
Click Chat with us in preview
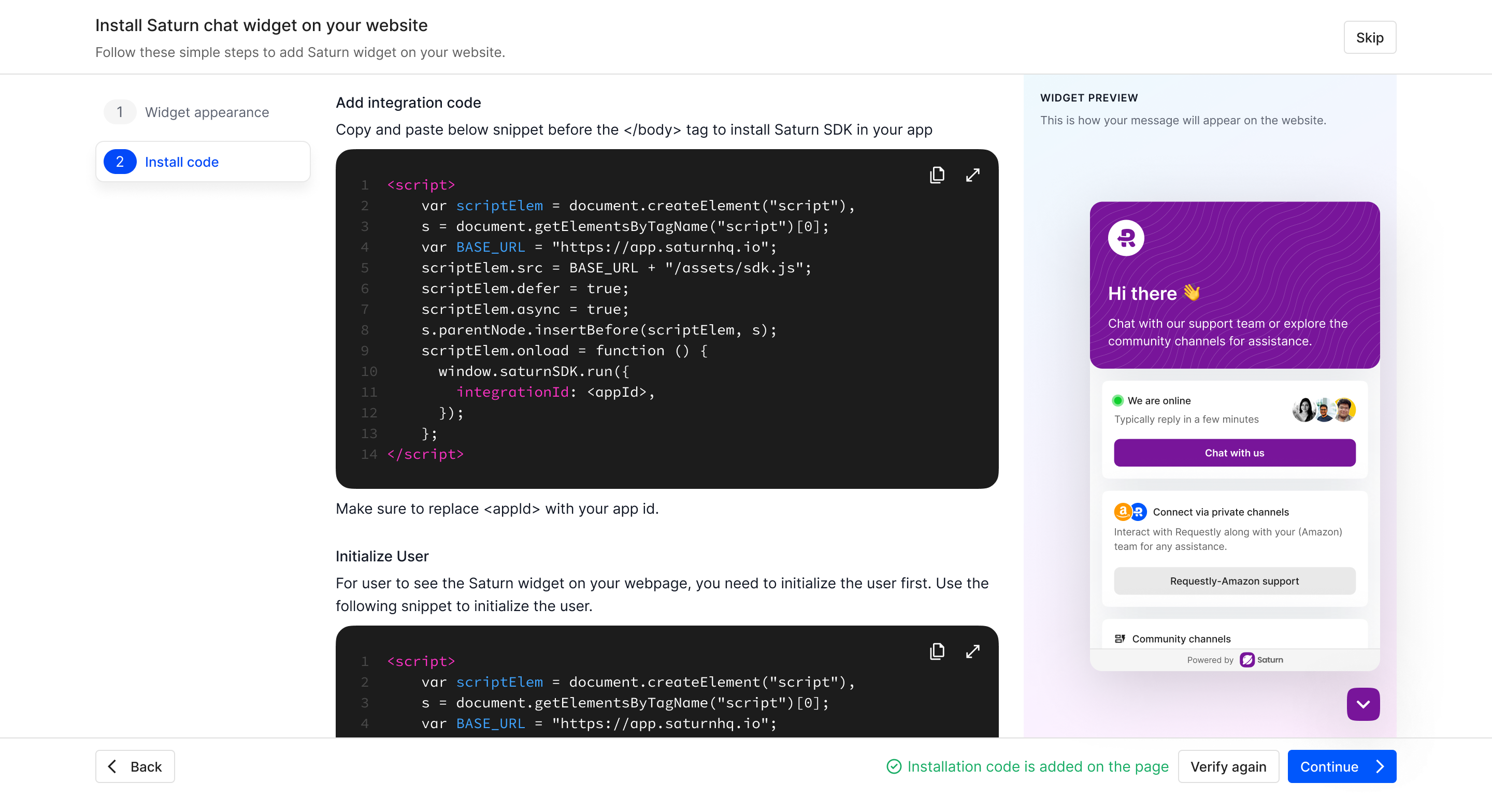coord(1234,453)
